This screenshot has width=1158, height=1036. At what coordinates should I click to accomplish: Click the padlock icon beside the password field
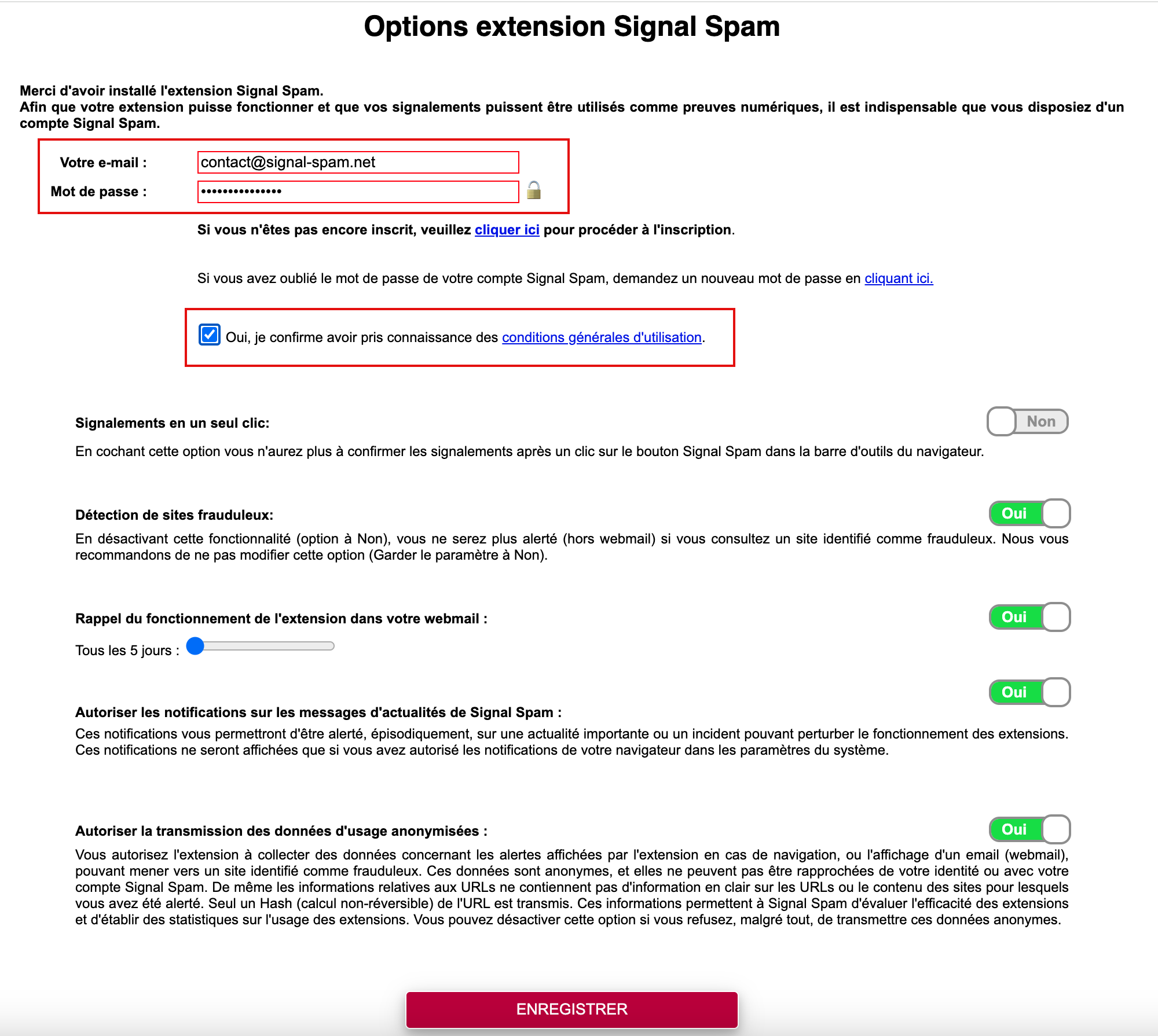[x=534, y=190]
